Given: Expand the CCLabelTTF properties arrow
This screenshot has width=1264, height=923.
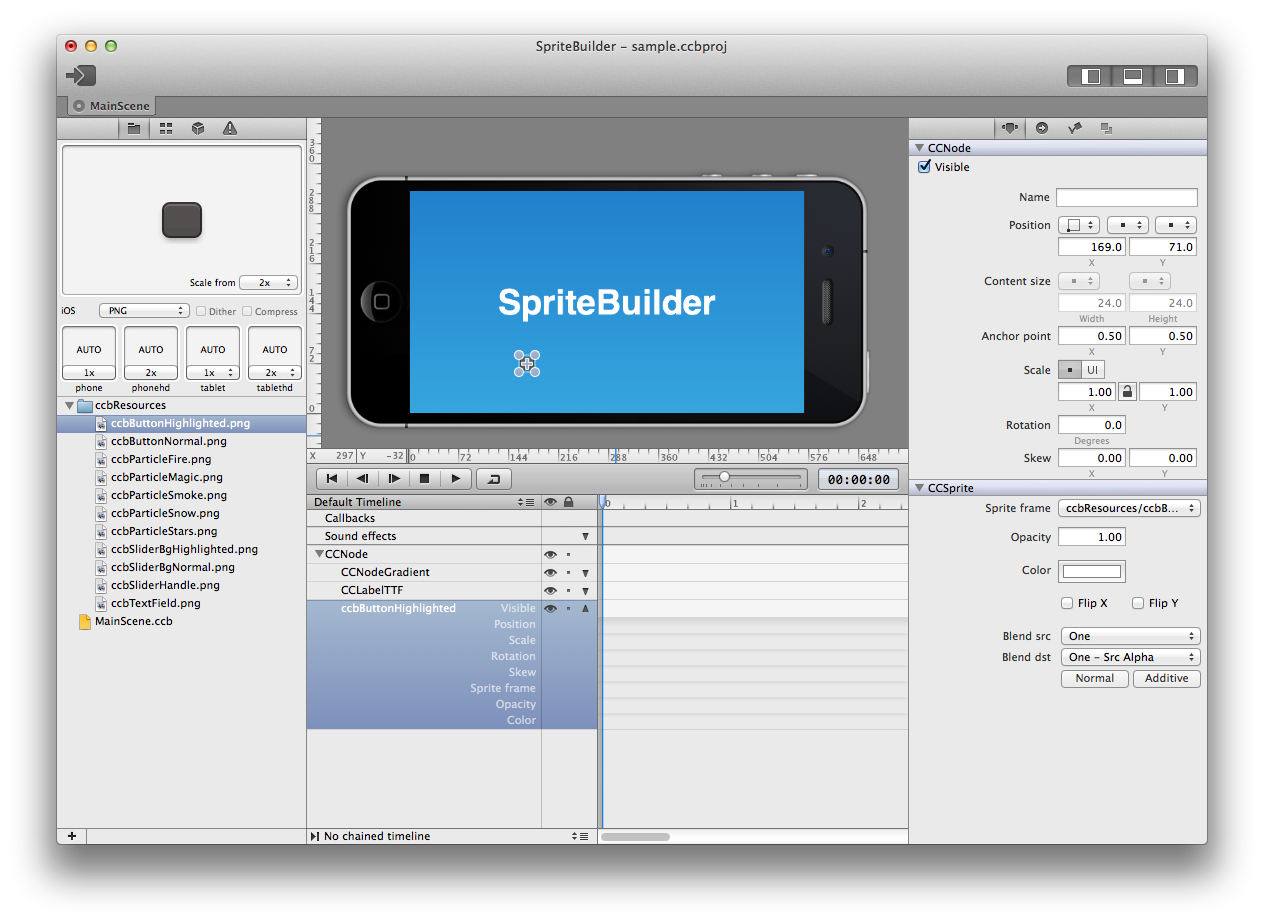Looking at the screenshot, I should tap(585, 591).
